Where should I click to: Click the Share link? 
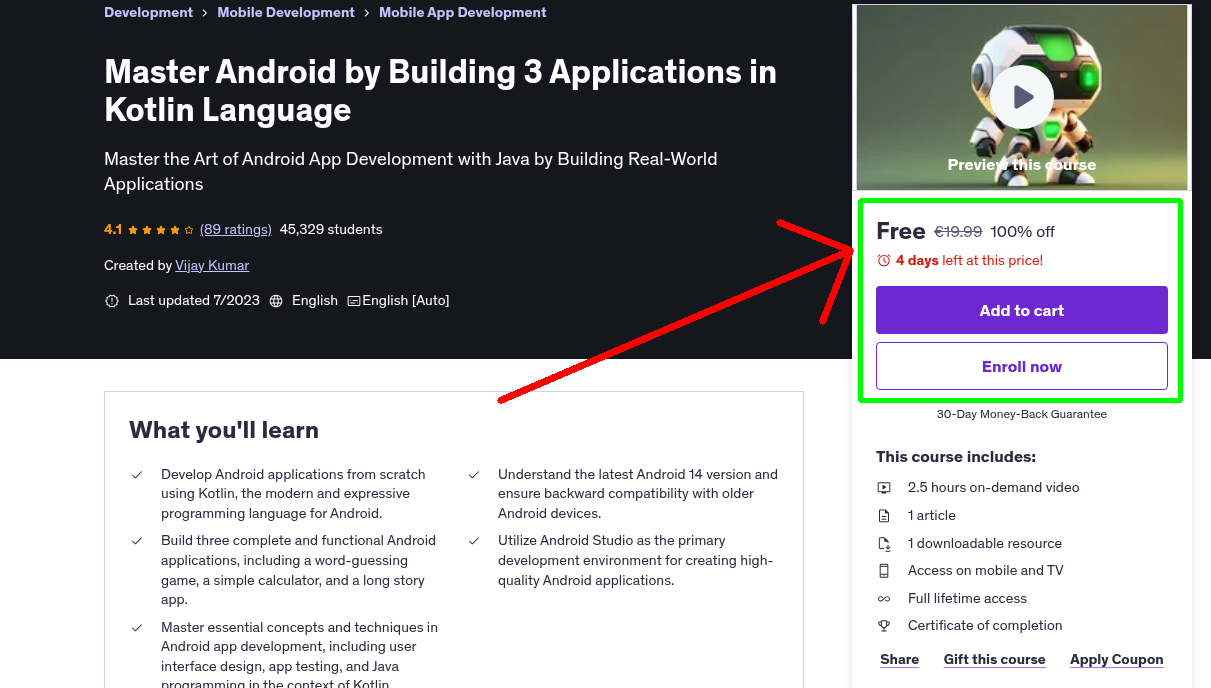(899, 659)
